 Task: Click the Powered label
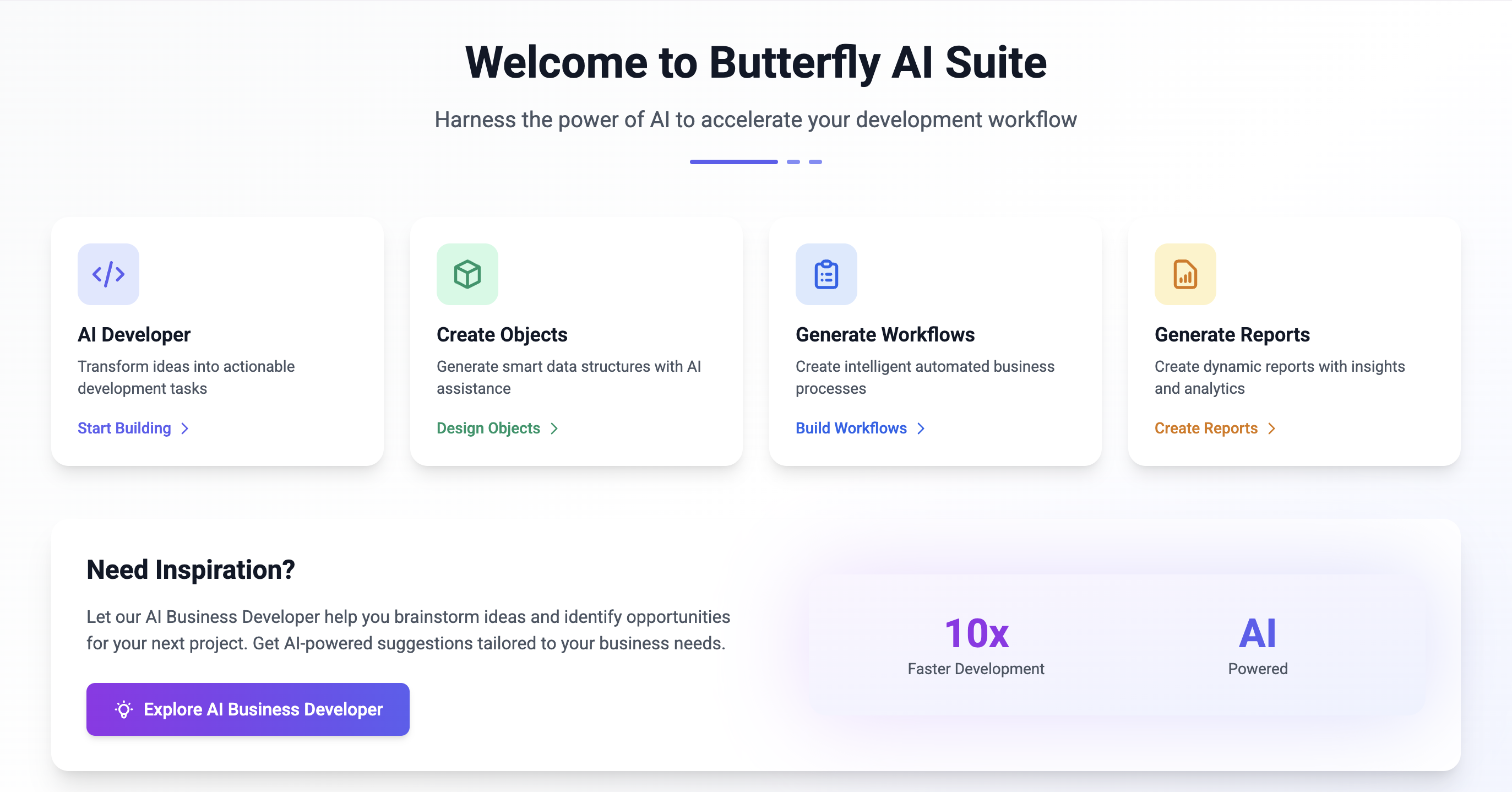tap(1258, 669)
